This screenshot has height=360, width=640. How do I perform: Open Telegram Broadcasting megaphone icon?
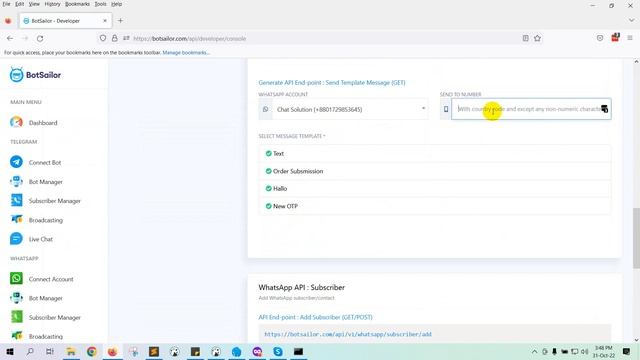click(16, 220)
